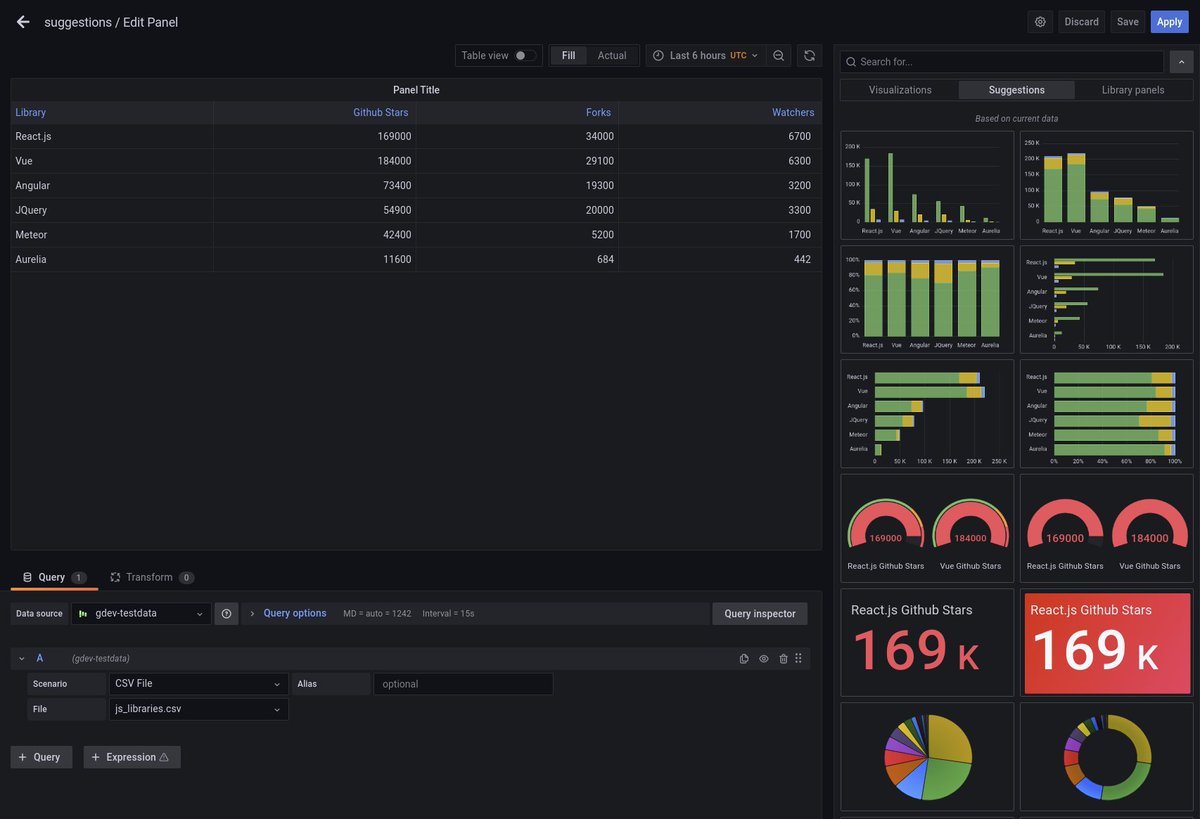Apply the panel changes

pyautogui.click(x=1169, y=22)
